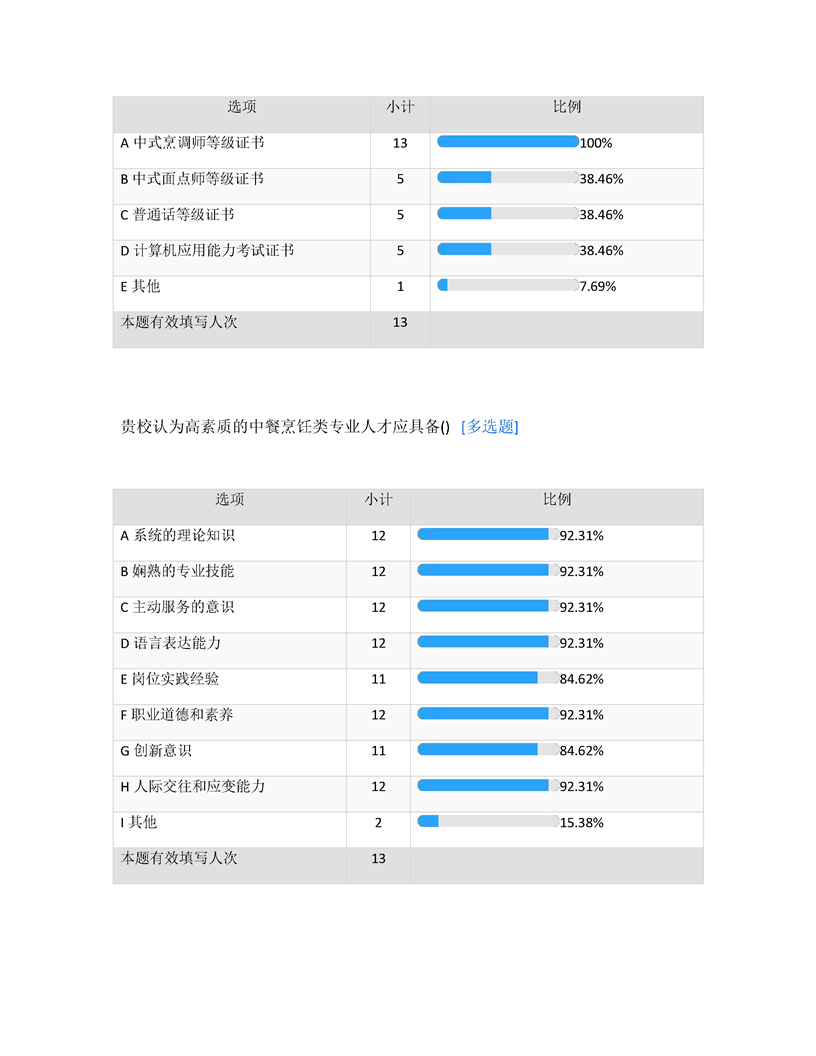The height and width of the screenshot is (1056, 816).
Task: Select option A 系统的理论知识
Action: [177, 535]
